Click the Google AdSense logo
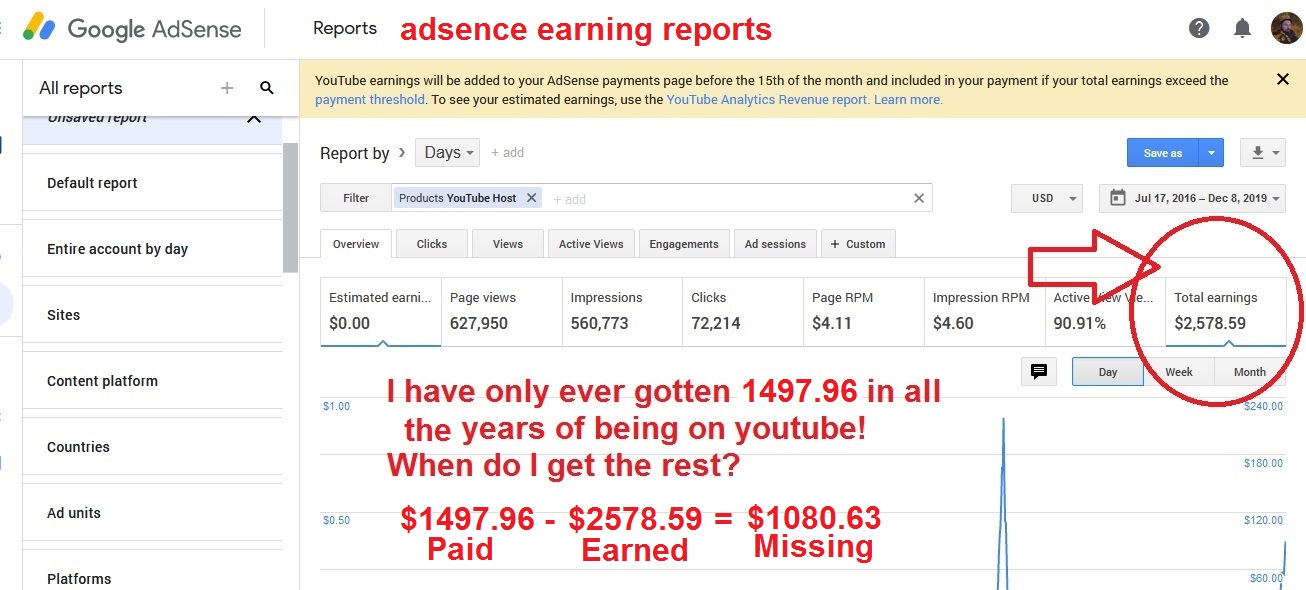The image size is (1306, 590). [x=132, y=28]
